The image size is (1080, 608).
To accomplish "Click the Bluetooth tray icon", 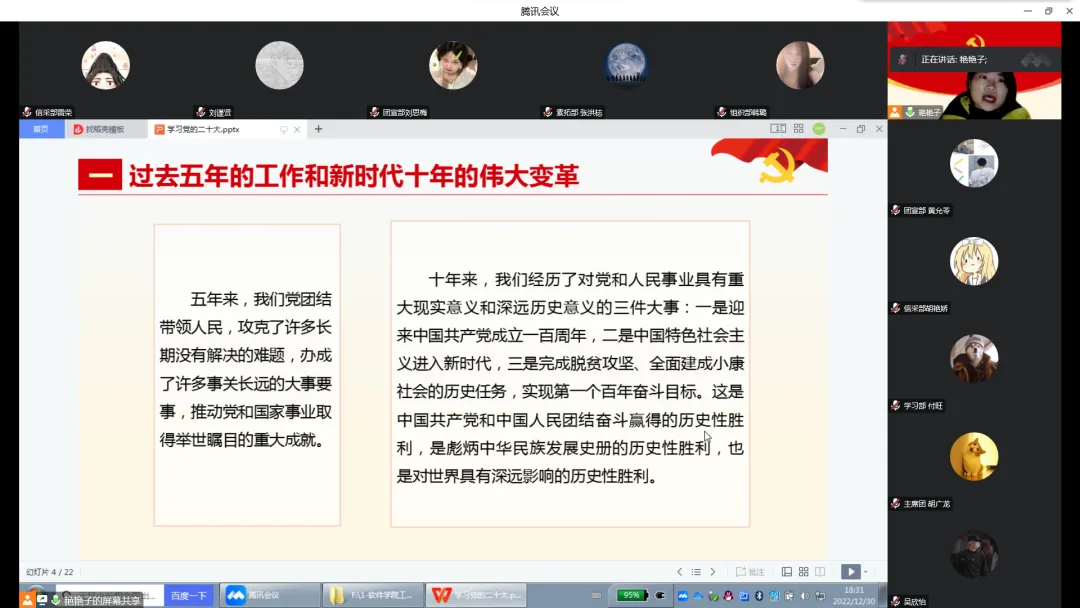I will coord(758,596).
